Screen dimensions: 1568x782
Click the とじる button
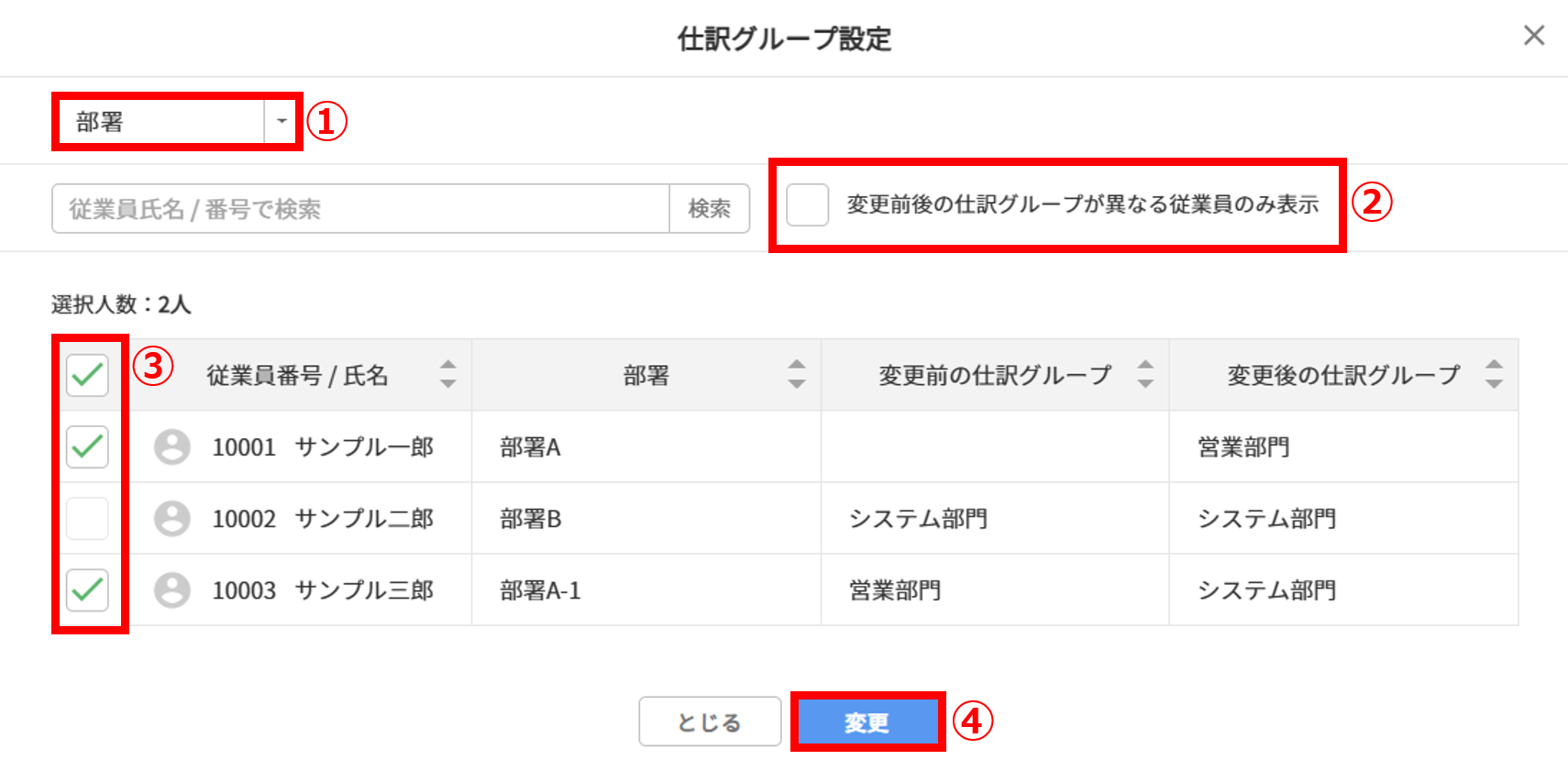710,722
